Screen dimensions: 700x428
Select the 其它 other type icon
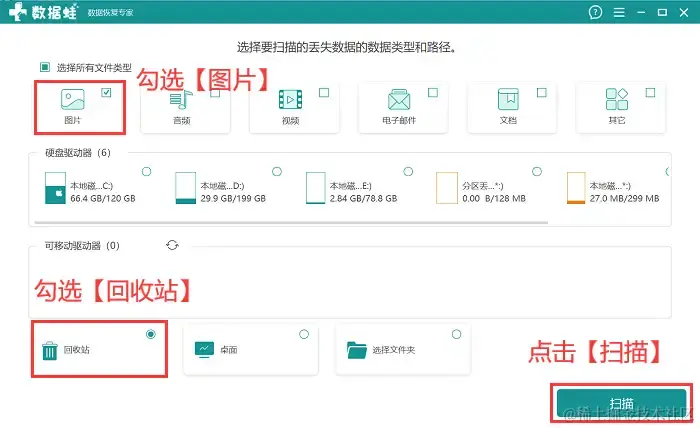[x=617, y=99]
